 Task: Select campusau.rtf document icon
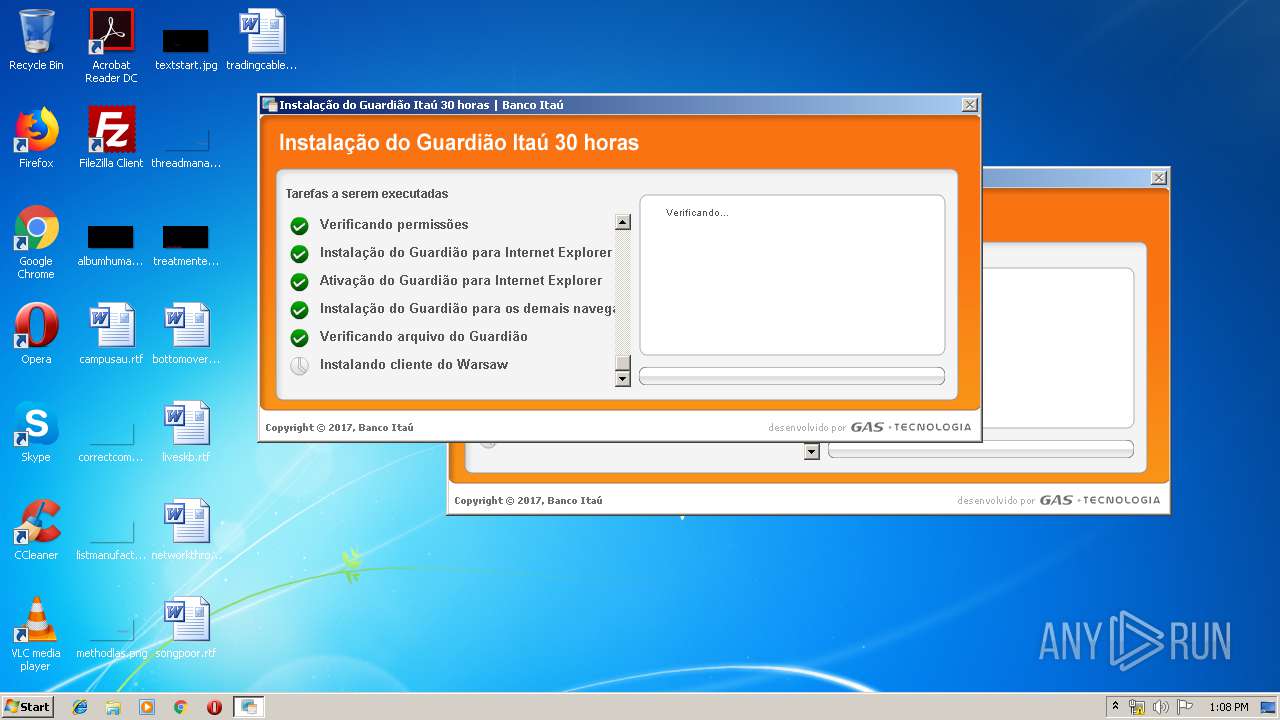pyautogui.click(x=111, y=334)
